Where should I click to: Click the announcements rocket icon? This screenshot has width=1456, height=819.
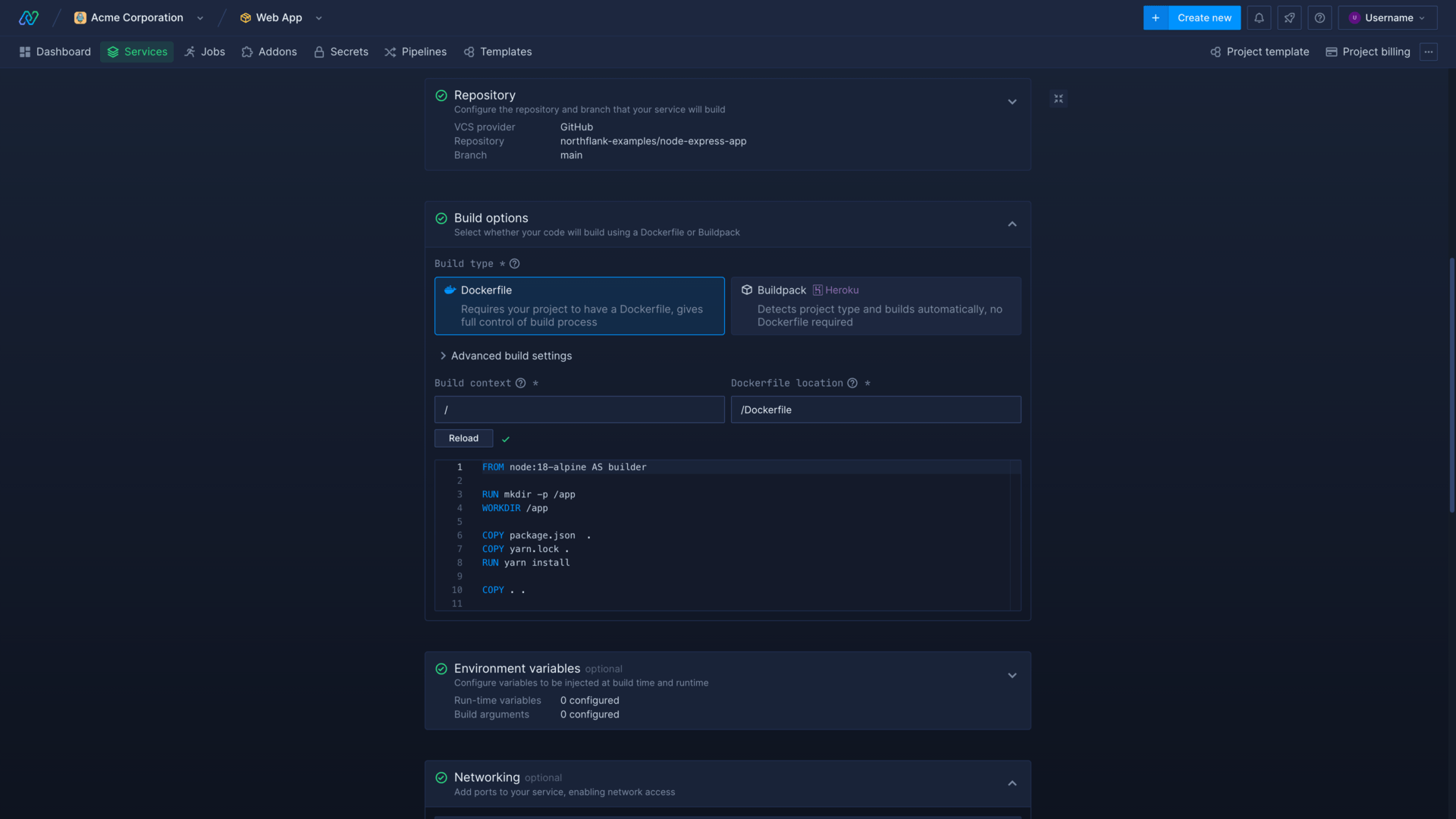(x=1289, y=17)
